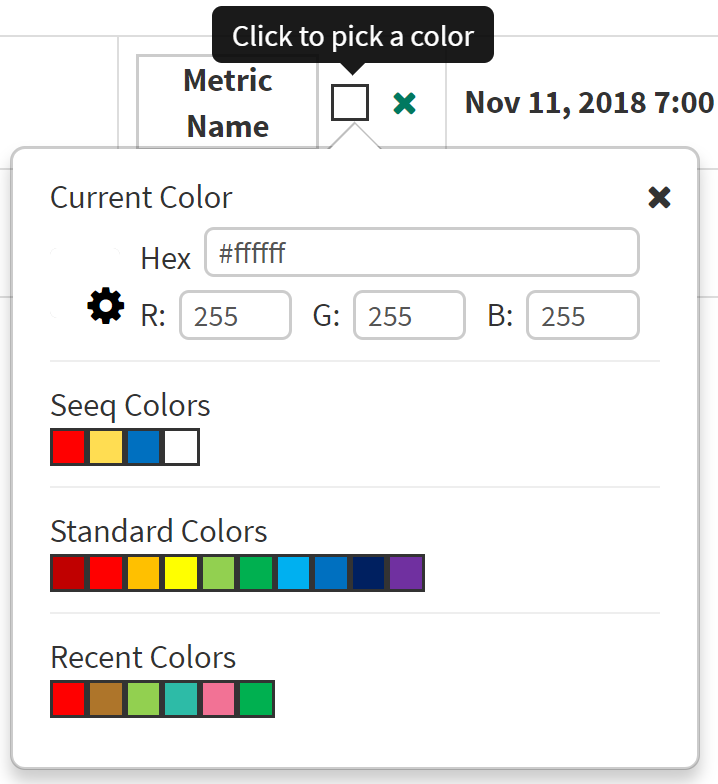
Task: Click the B value input field
Action: [582, 315]
